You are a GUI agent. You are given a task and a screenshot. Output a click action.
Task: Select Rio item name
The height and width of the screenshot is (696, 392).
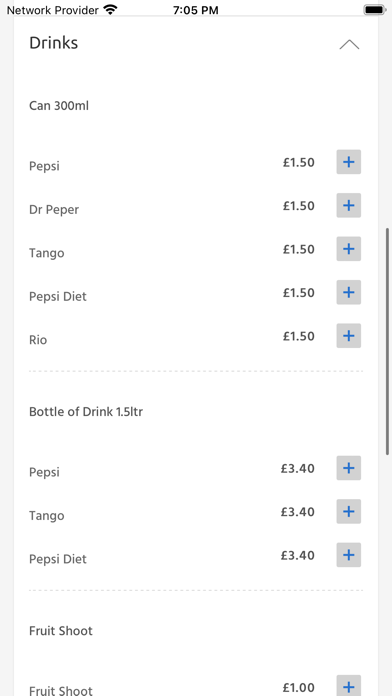pyautogui.click(x=38, y=340)
